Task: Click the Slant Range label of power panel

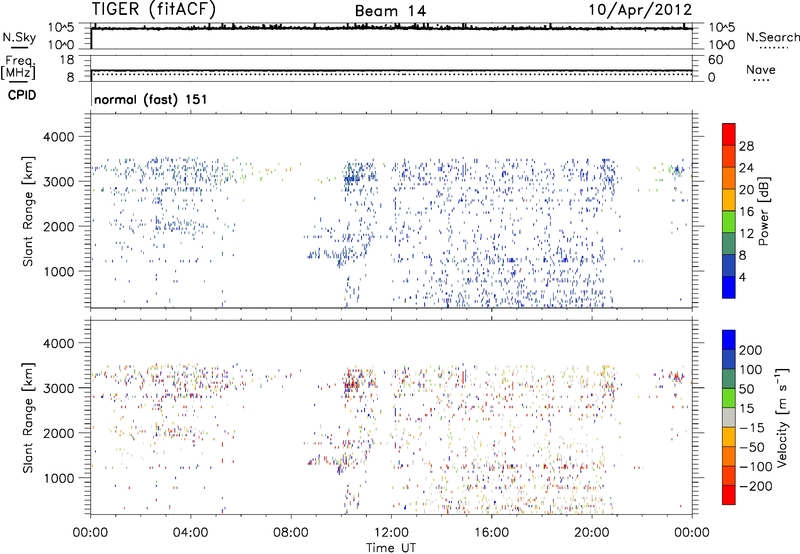Action: (28, 211)
